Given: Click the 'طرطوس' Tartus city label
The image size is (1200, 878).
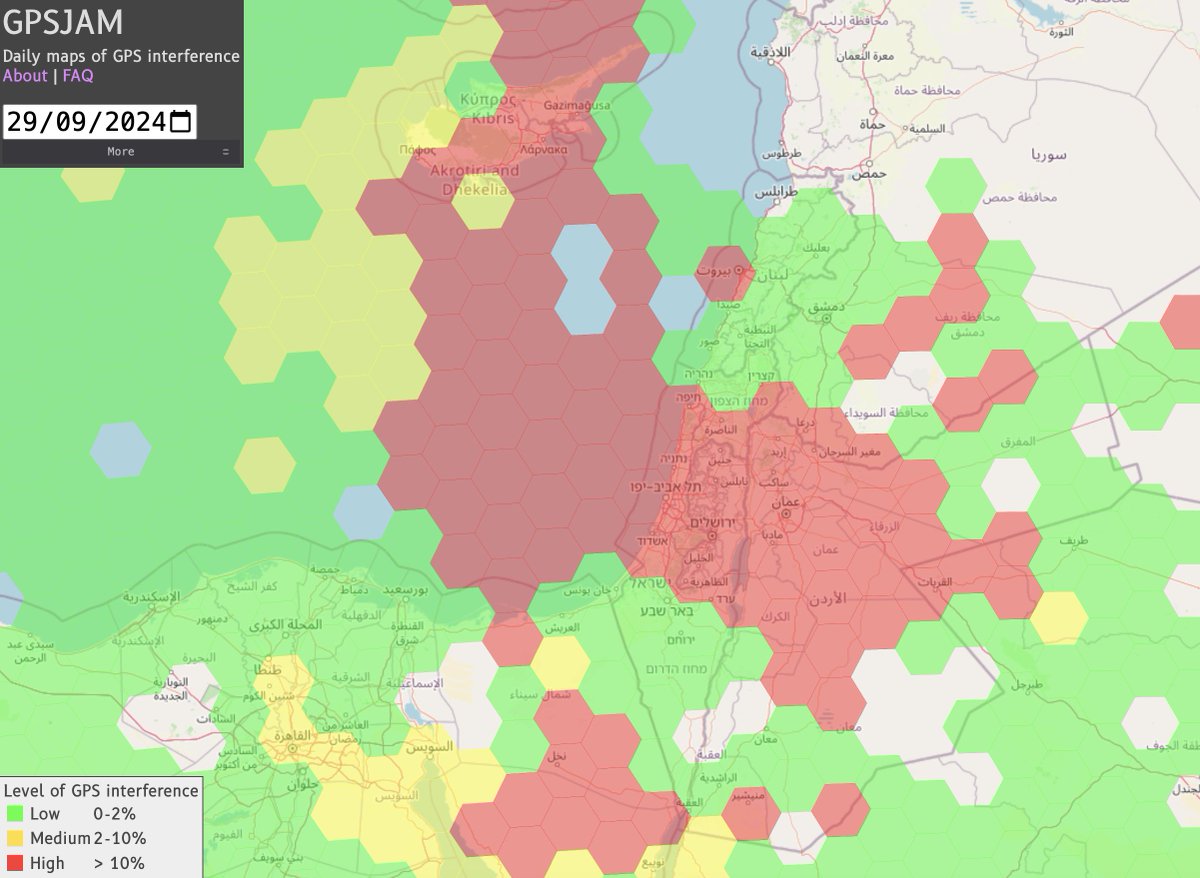Looking at the screenshot, I should tap(783, 155).
